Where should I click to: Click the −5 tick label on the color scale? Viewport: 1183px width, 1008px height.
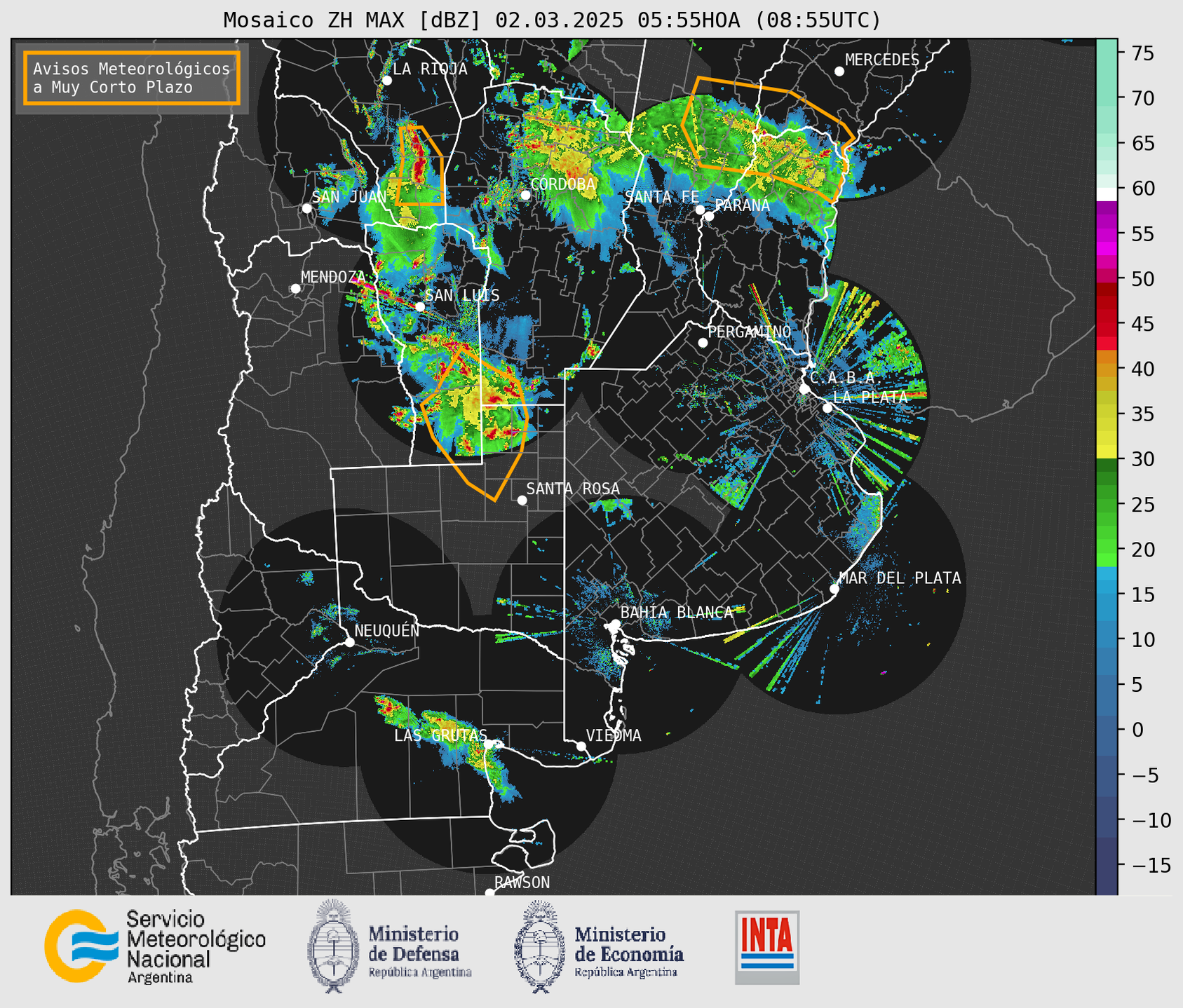tap(1145, 775)
